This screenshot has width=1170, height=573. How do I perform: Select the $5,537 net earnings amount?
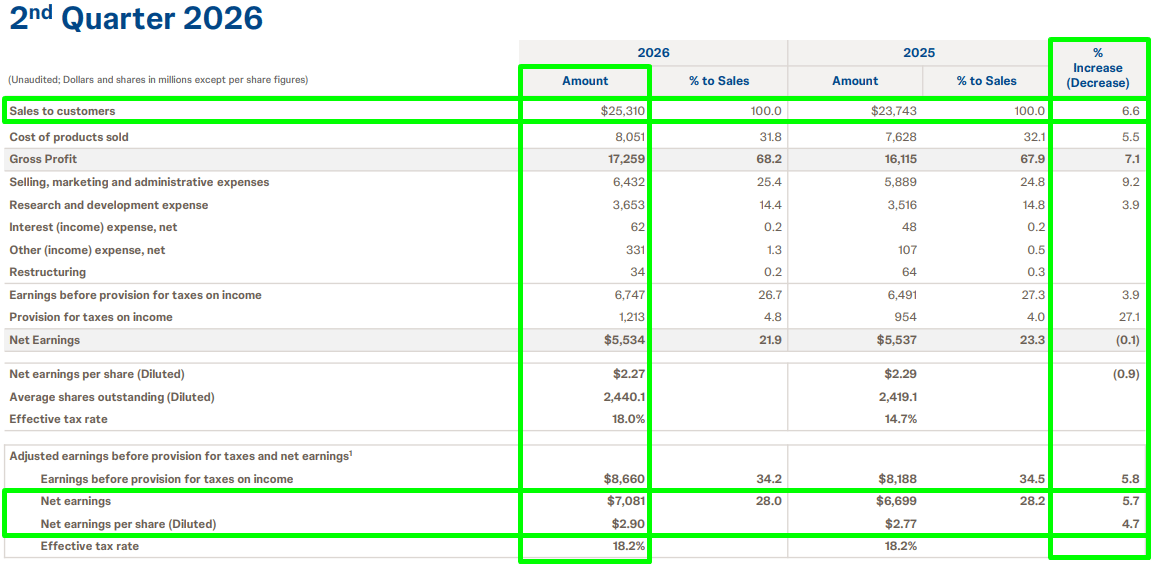tap(897, 340)
